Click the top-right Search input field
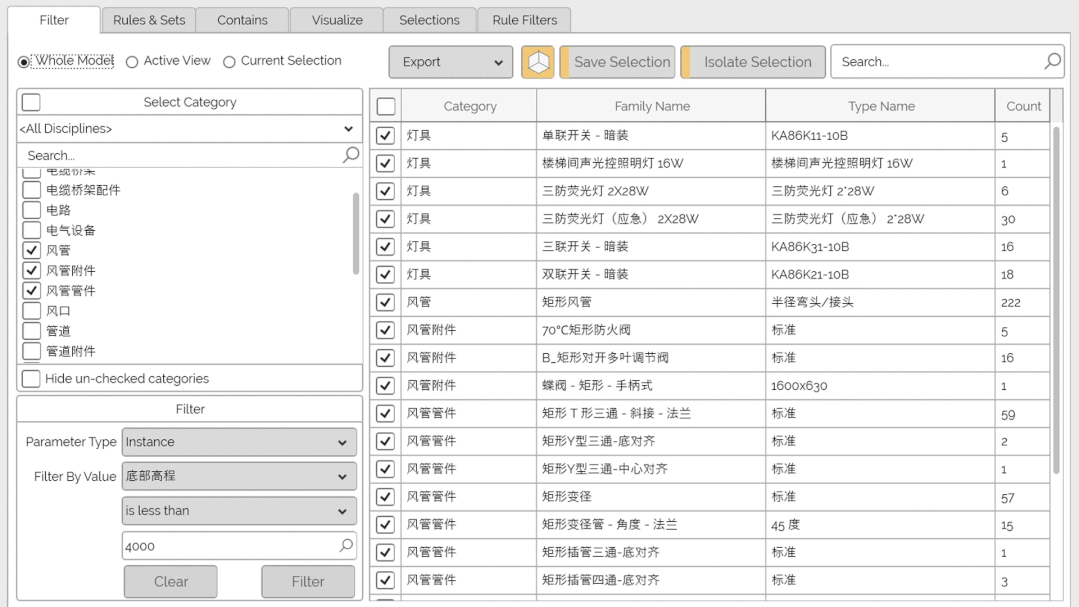 tap(948, 62)
